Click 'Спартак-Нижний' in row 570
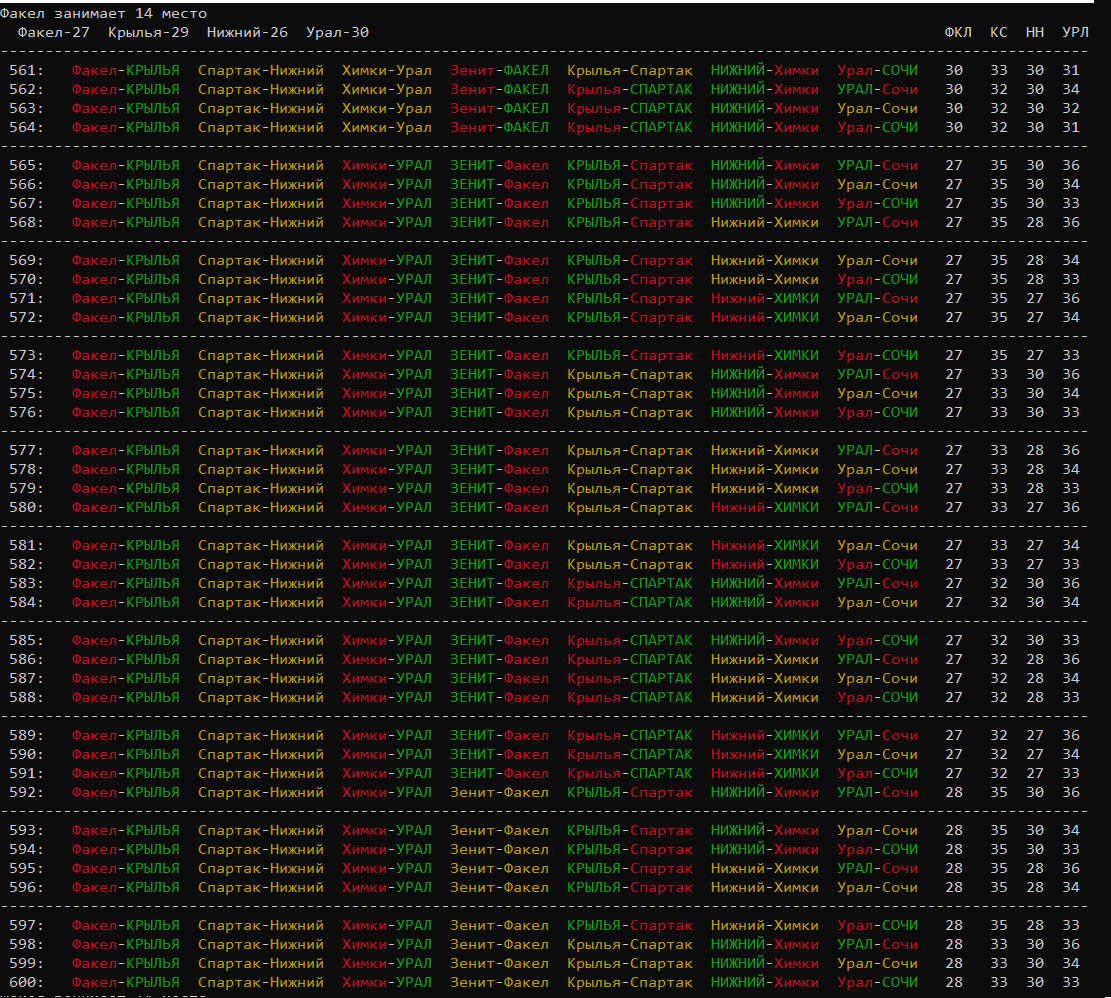Screen dimensions: 1111x998 pos(261,280)
